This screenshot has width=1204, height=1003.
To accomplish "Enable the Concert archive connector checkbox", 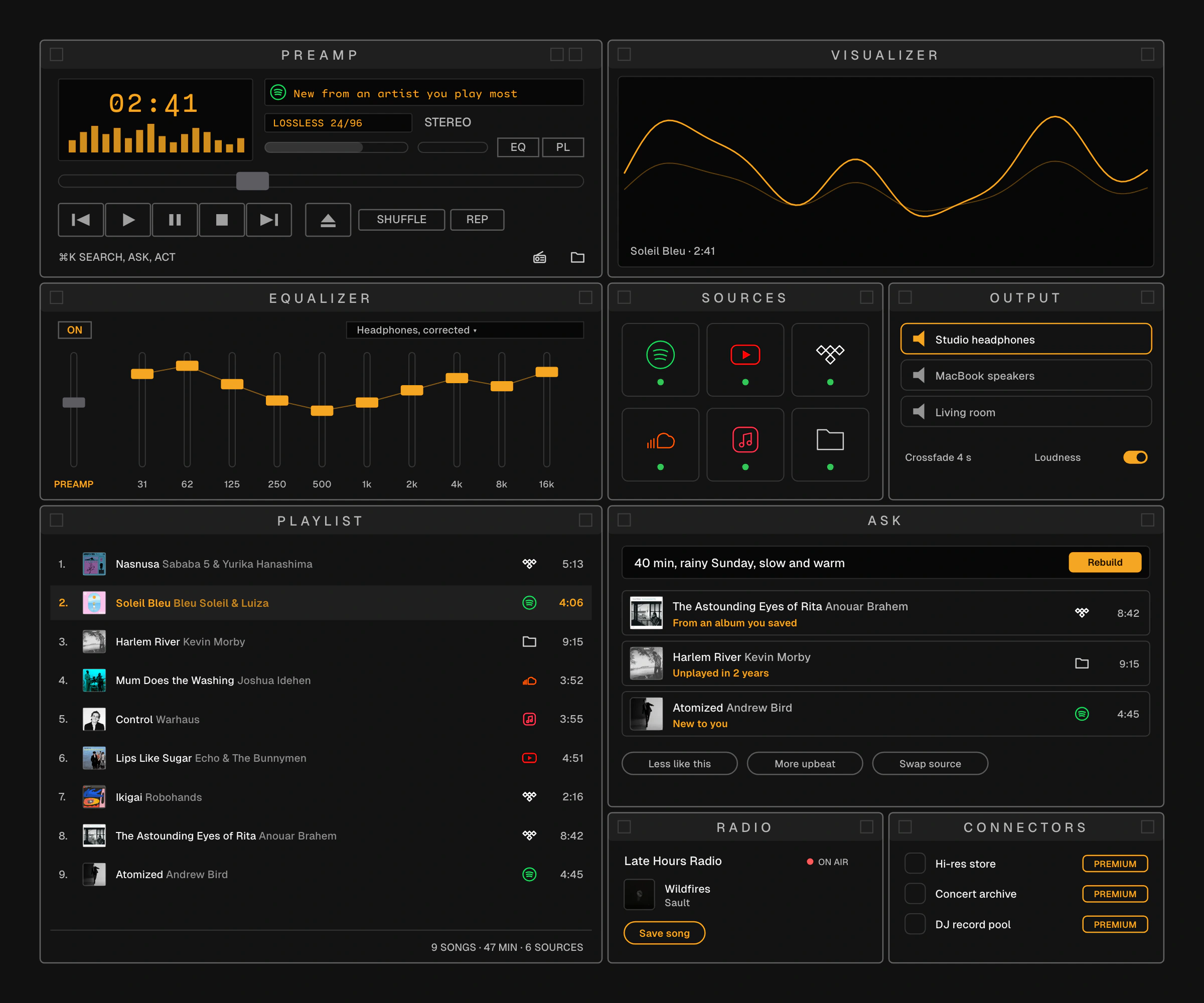I will coord(915,894).
